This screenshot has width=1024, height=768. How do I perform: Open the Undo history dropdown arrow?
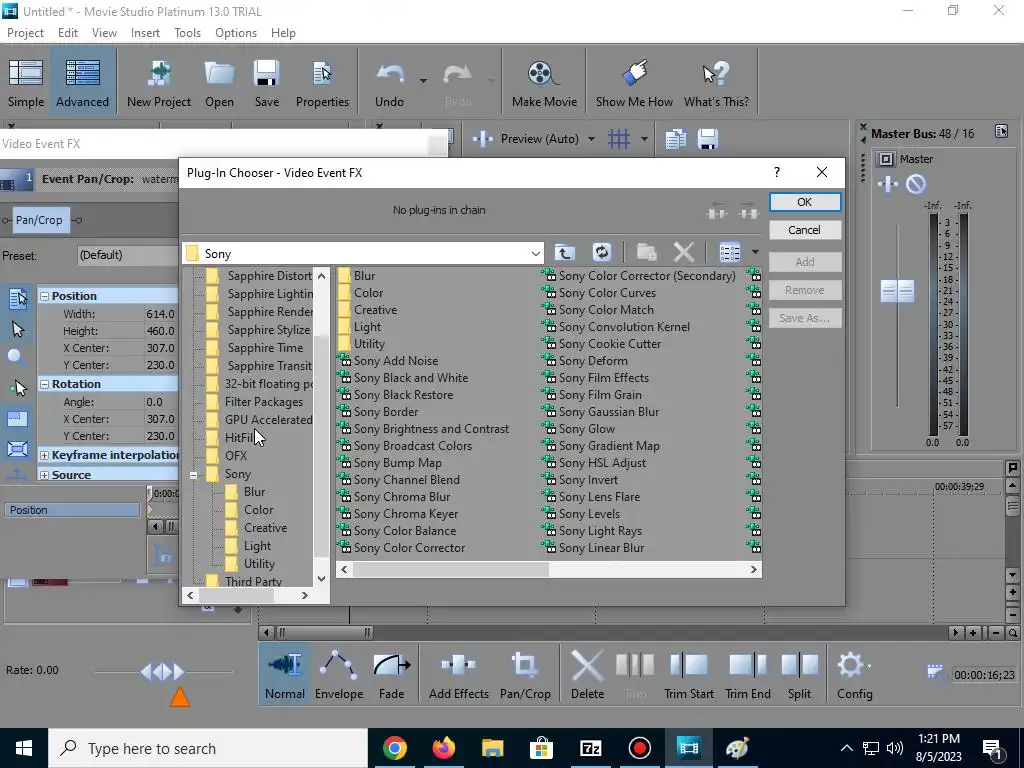pos(423,81)
